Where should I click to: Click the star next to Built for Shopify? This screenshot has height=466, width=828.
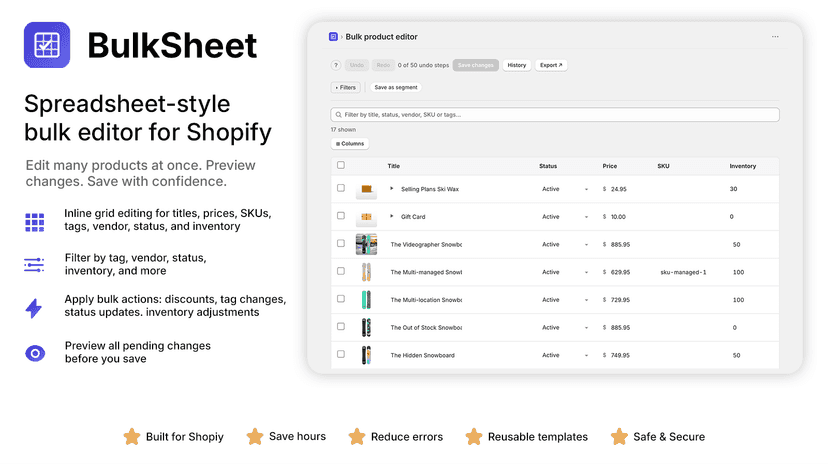point(131,437)
